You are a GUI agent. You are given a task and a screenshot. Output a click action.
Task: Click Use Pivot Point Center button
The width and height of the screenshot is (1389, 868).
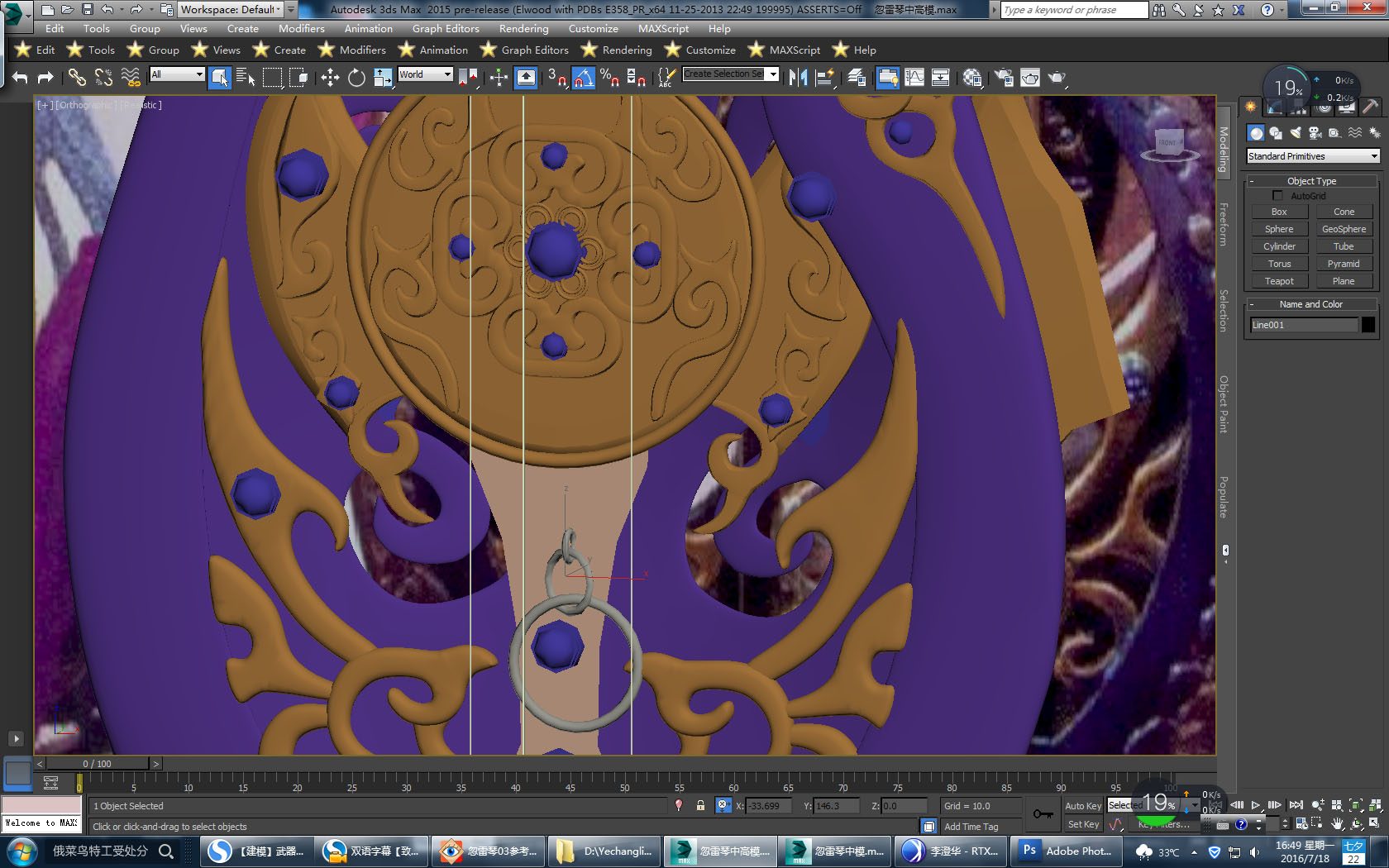click(468, 78)
